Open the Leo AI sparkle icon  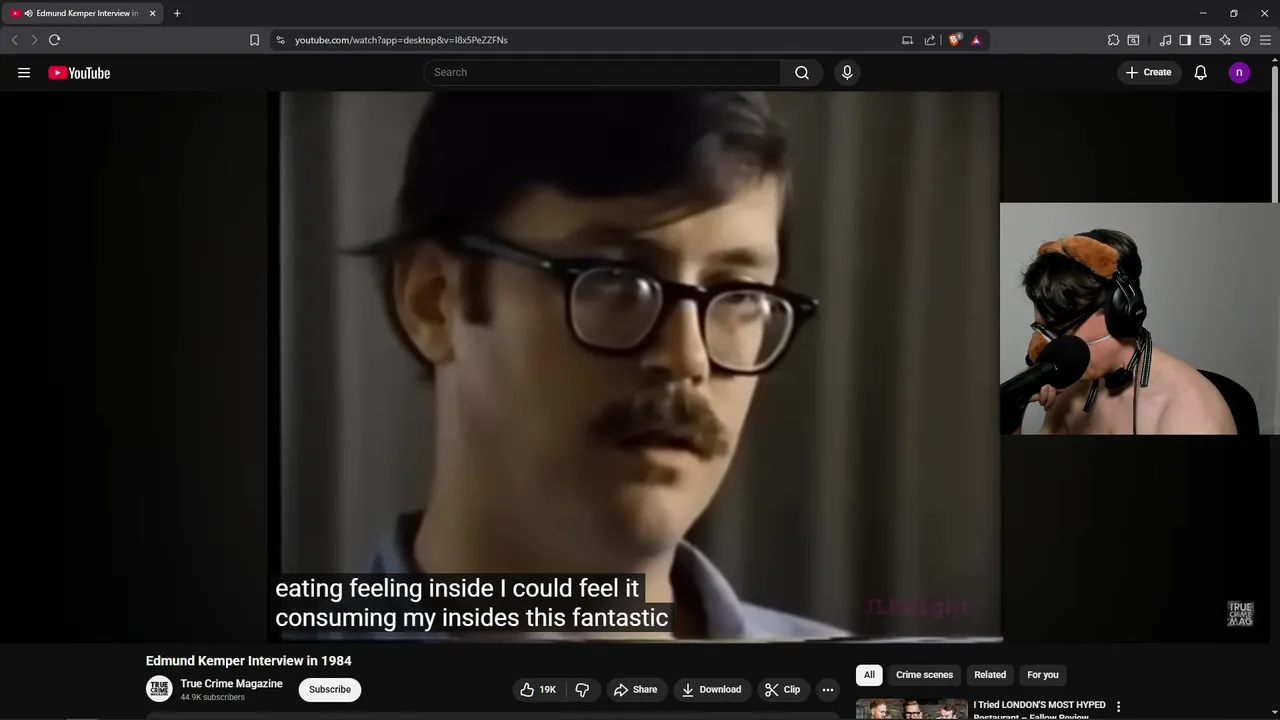click(x=1225, y=40)
